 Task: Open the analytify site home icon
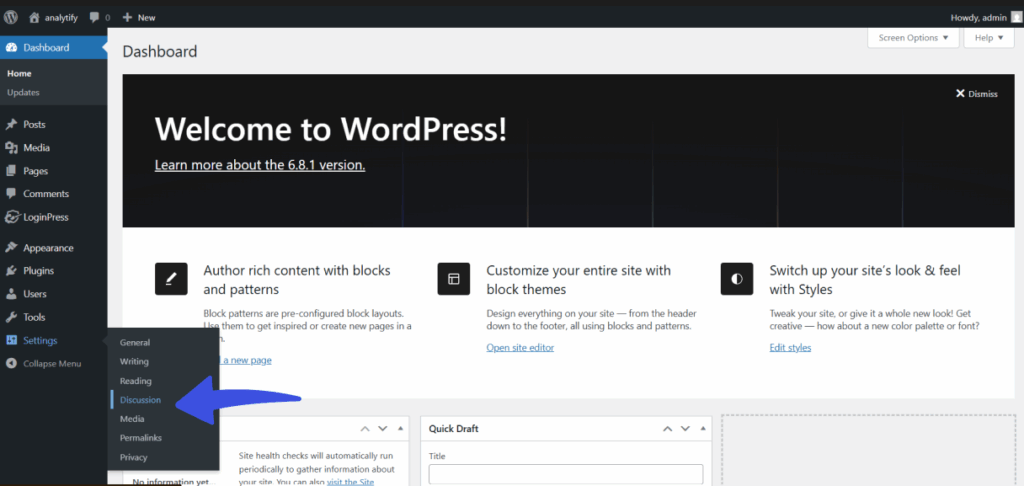[35, 18]
